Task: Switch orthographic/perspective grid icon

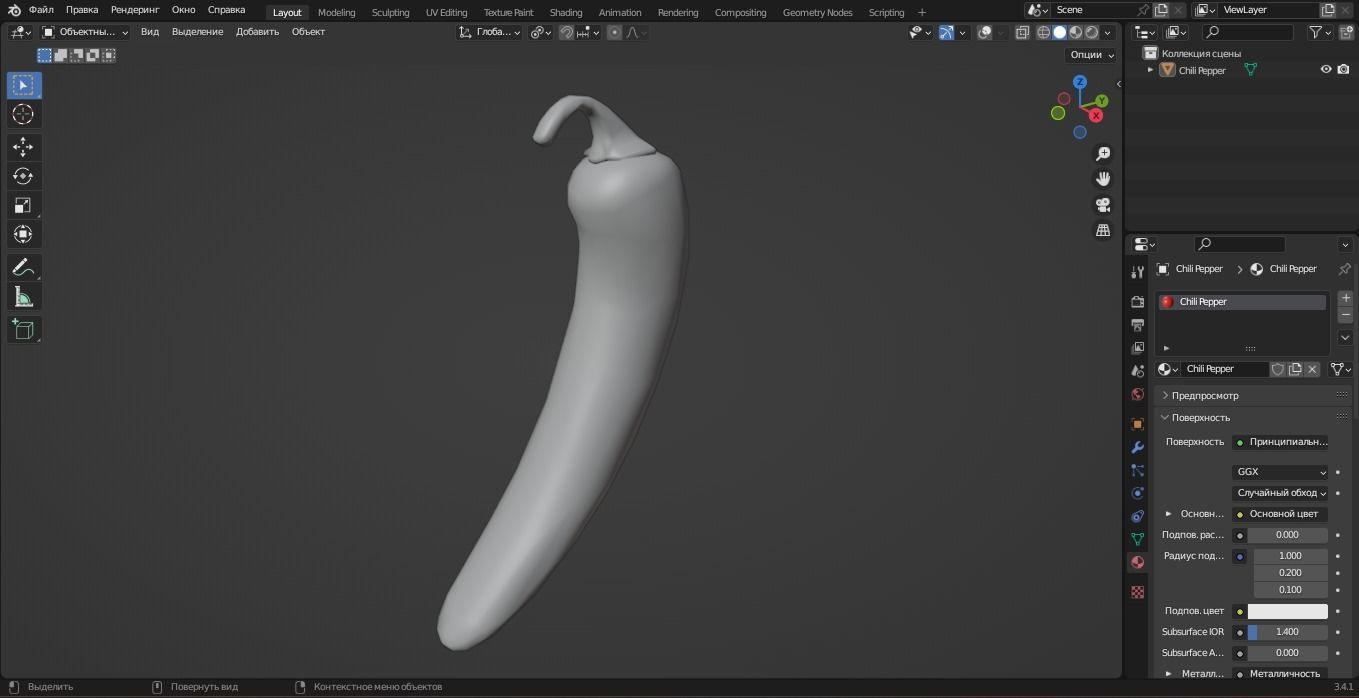Action: tap(1103, 230)
